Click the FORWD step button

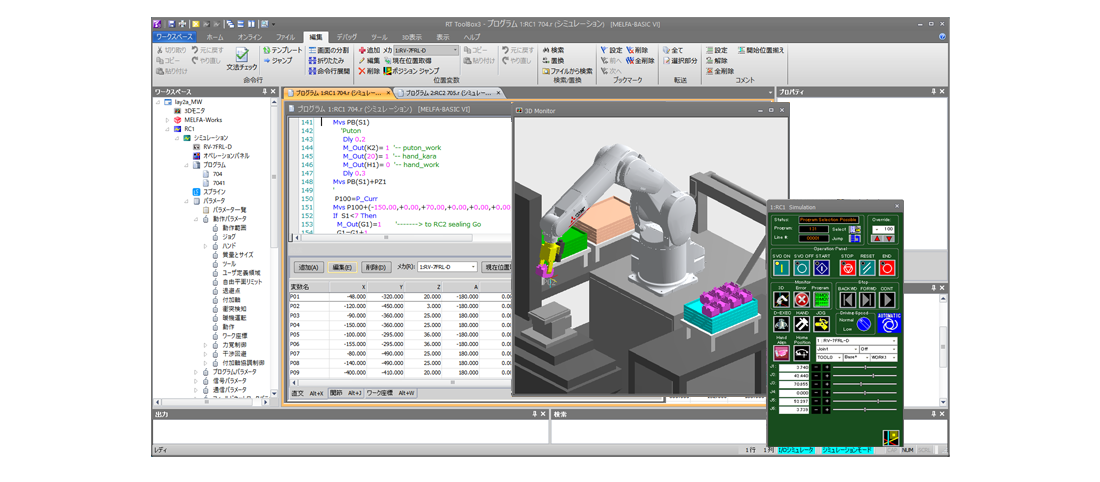coord(867,299)
